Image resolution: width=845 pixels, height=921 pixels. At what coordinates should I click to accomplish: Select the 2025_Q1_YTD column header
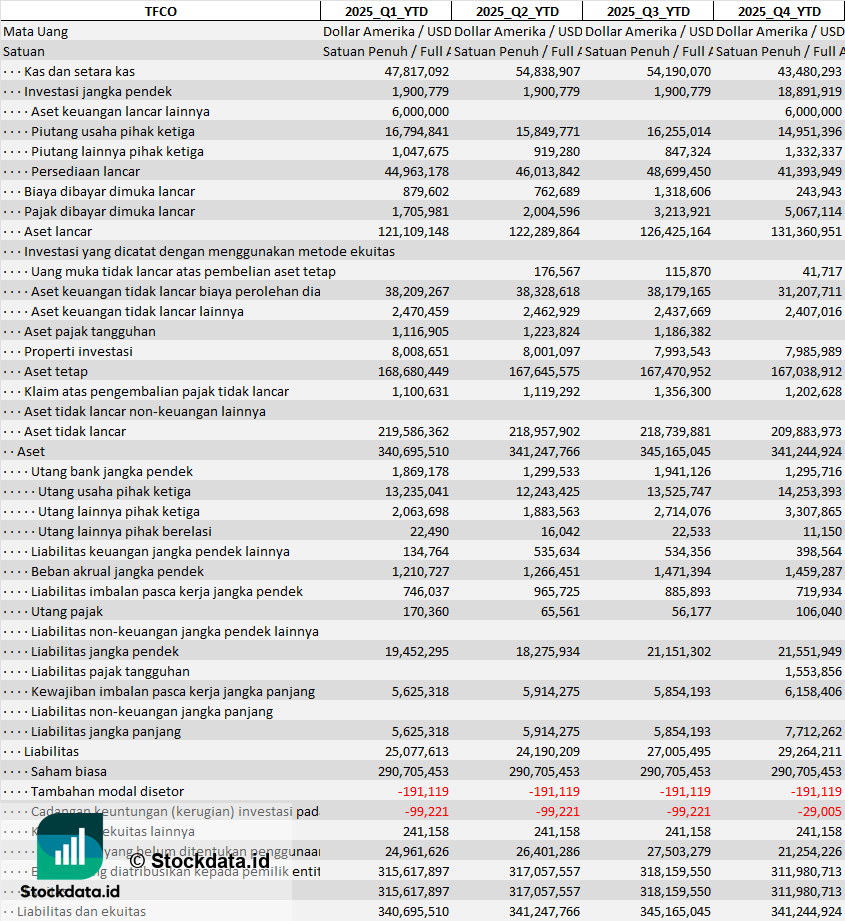(x=386, y=11)
